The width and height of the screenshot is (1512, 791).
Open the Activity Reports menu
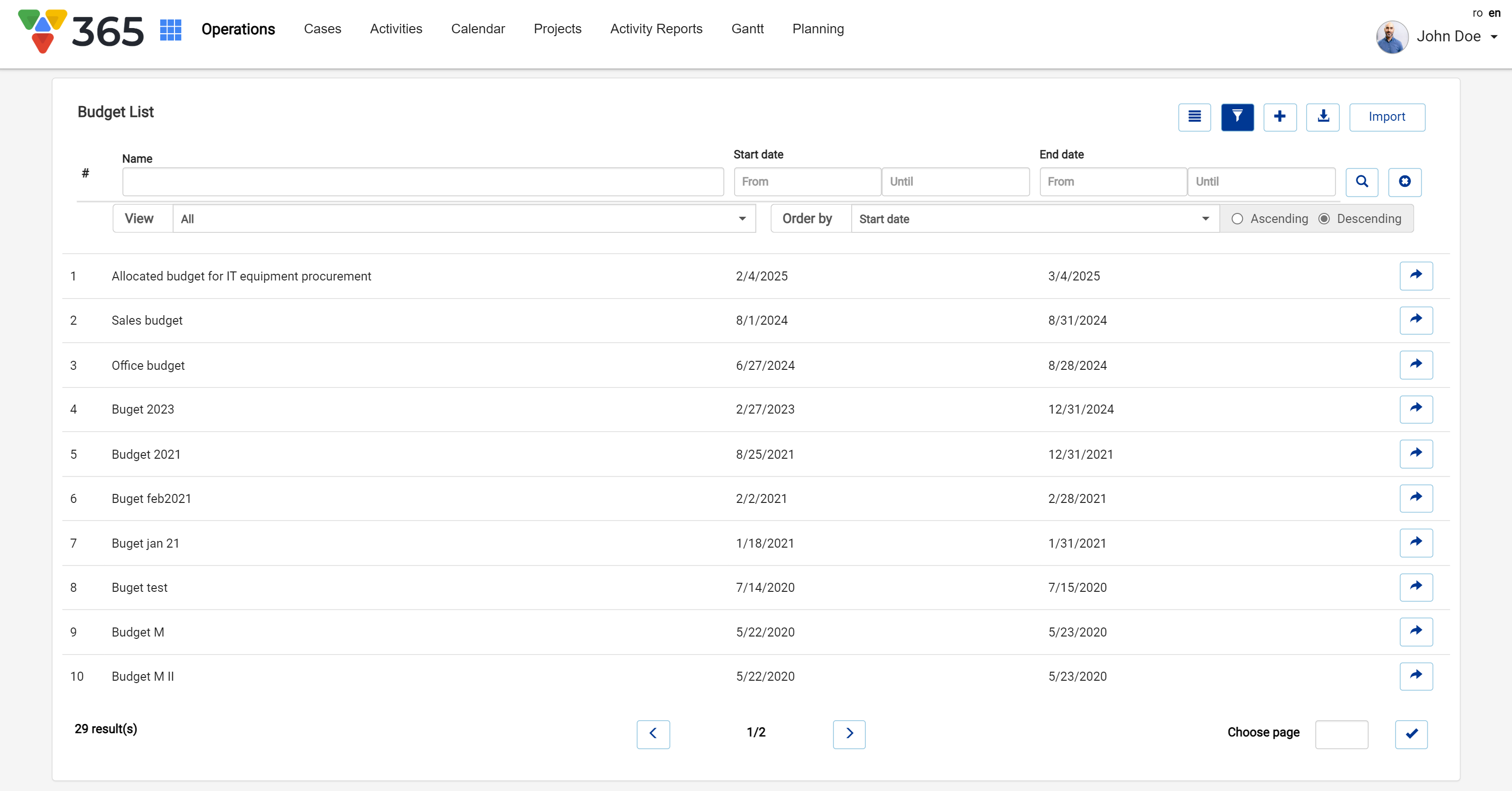pyautogui.click(x=656, y=29)
